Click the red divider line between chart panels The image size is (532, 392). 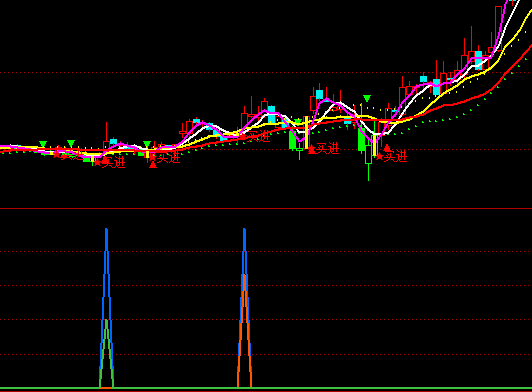266,208
